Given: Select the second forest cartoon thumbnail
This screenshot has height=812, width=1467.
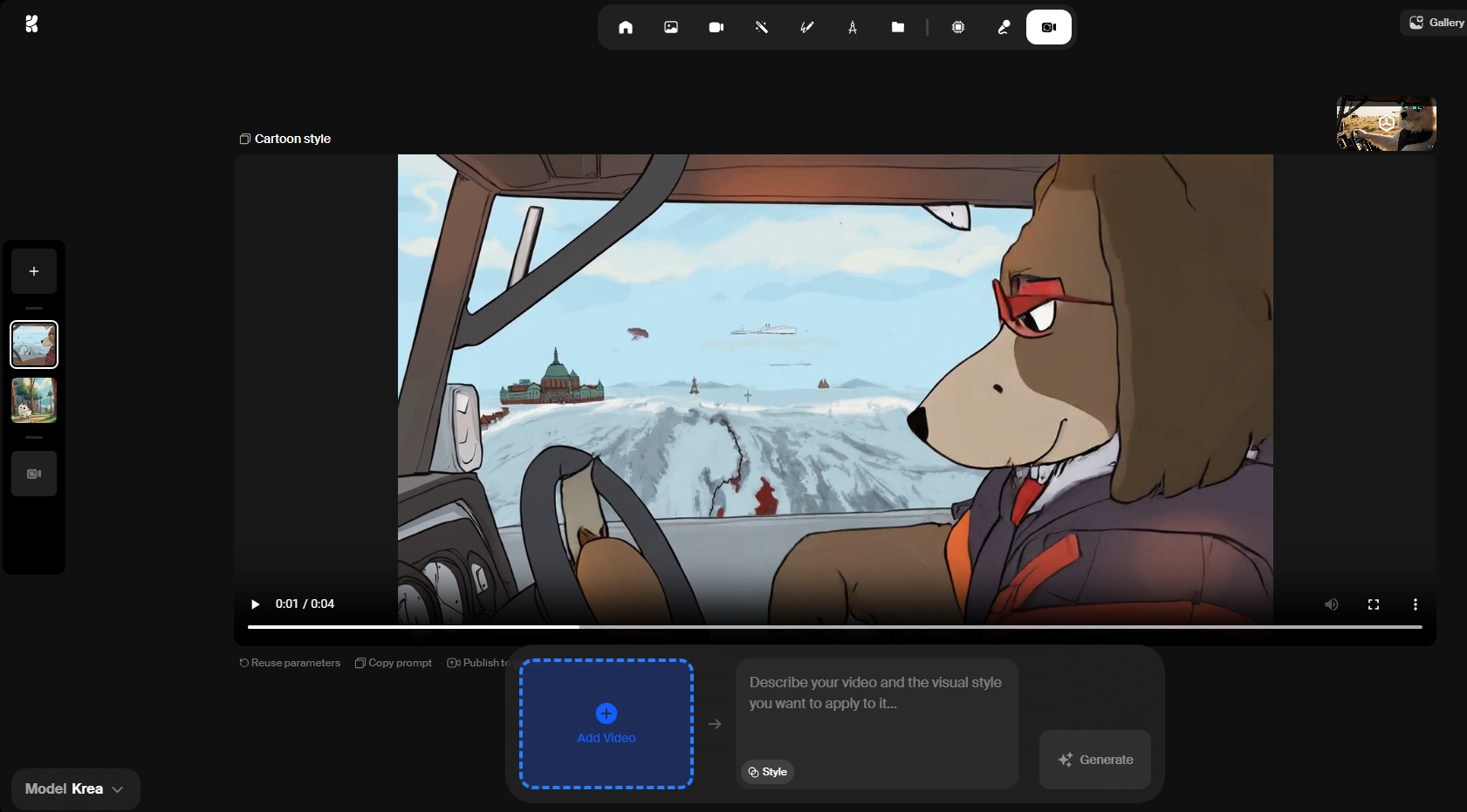Looking at the screenshot, I should [x=34, y=400].
